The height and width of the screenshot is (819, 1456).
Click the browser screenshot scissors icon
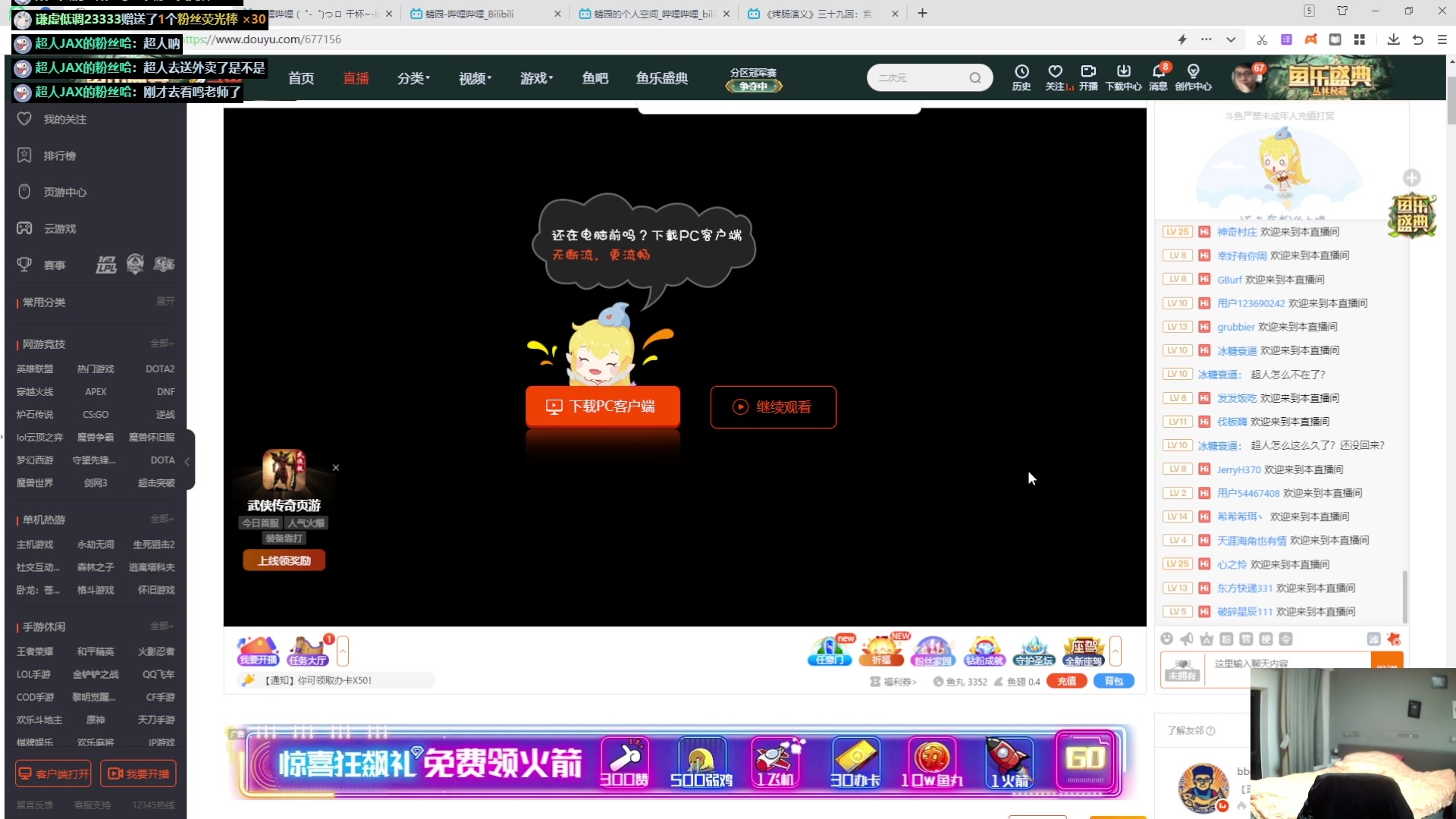click(1262, 39)
